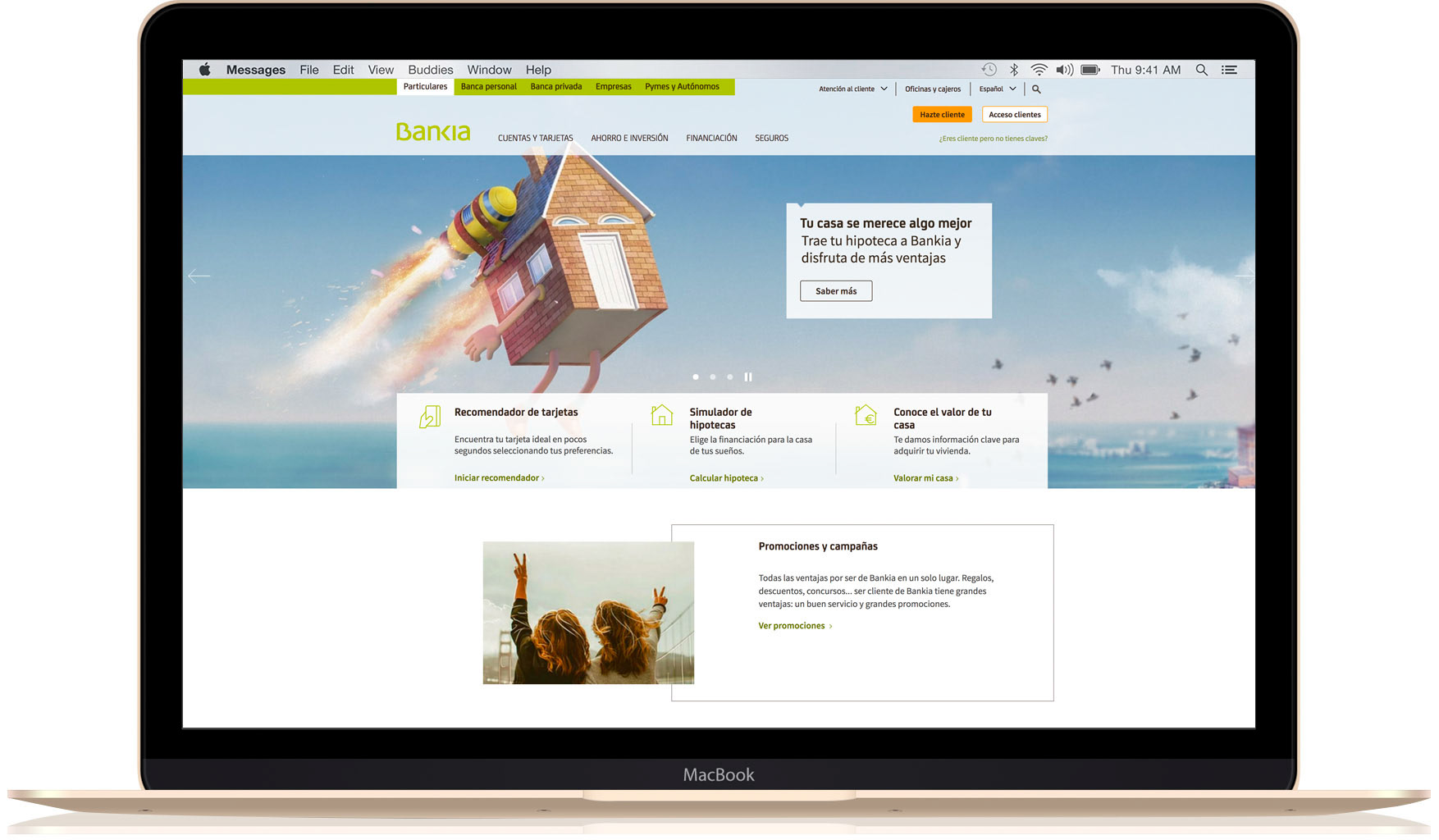1439x840 pixels.
Task: Pause the hero carousel
Action: coord(748,377)
